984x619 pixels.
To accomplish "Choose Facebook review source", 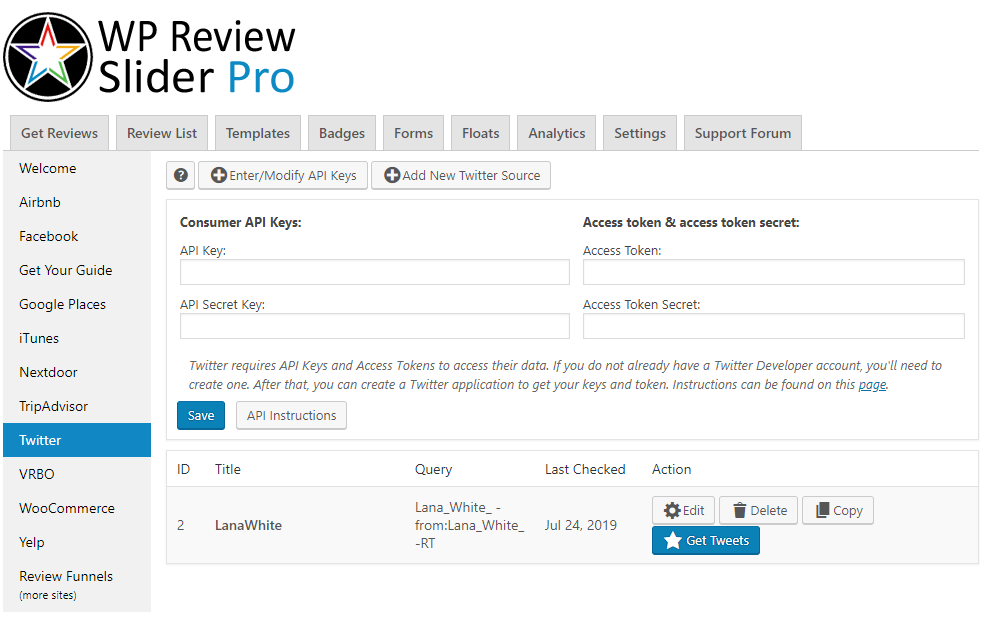I will (77, 236).
